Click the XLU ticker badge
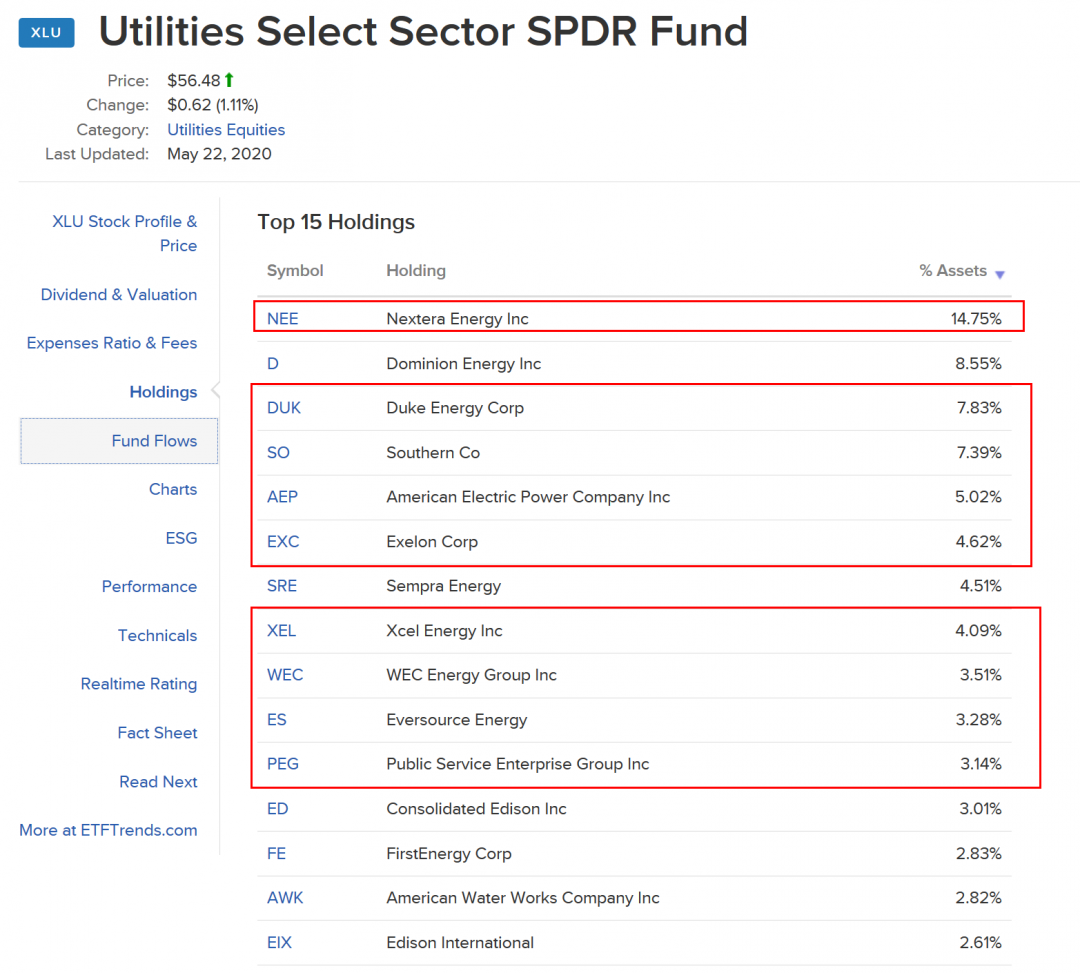 pos(46,32)
